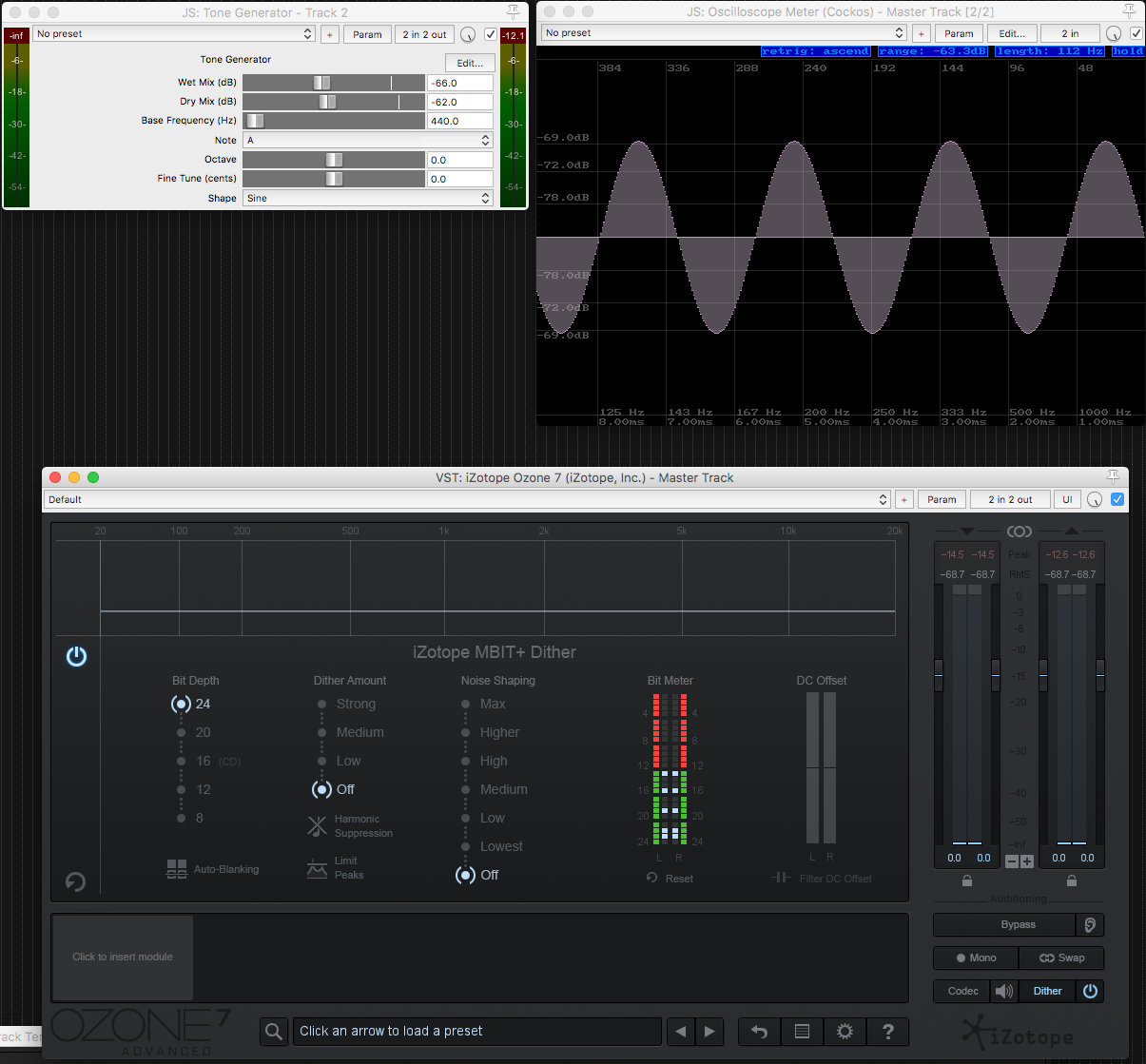Click the plus button below meter scale
1146x1064 pixels.
tap(1027, 861)
